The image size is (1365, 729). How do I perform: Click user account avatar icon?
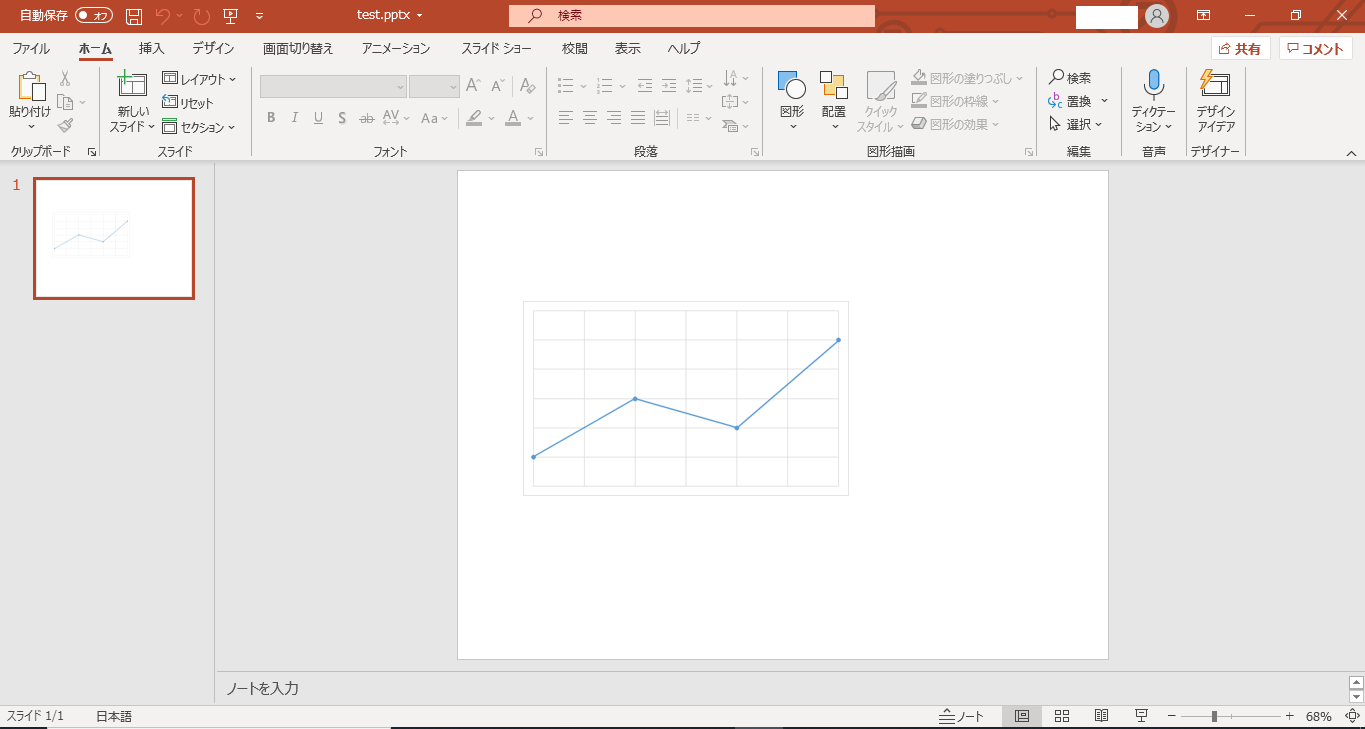click(x=1157, y=16)
